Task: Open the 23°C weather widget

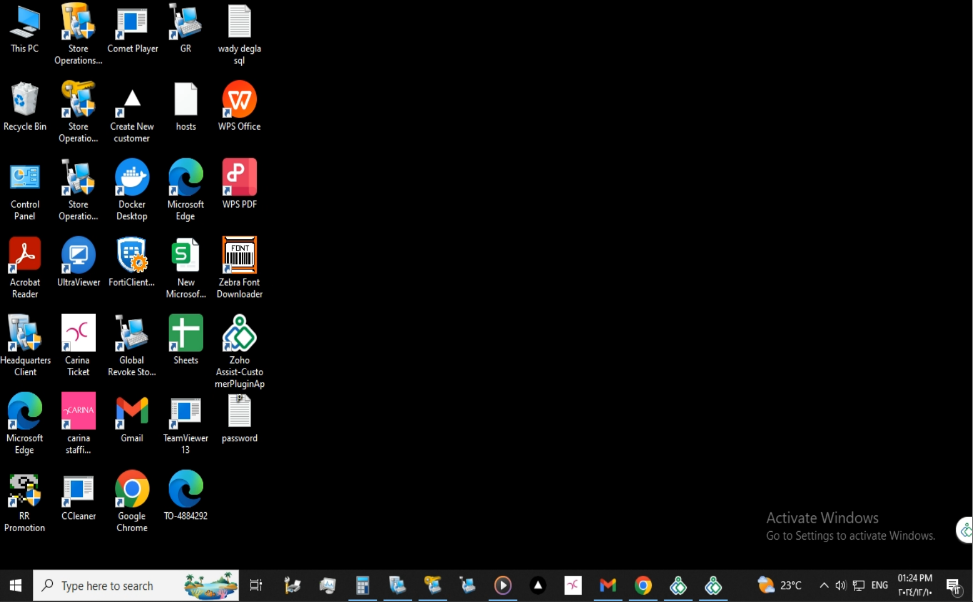Action: click(780, 585)
